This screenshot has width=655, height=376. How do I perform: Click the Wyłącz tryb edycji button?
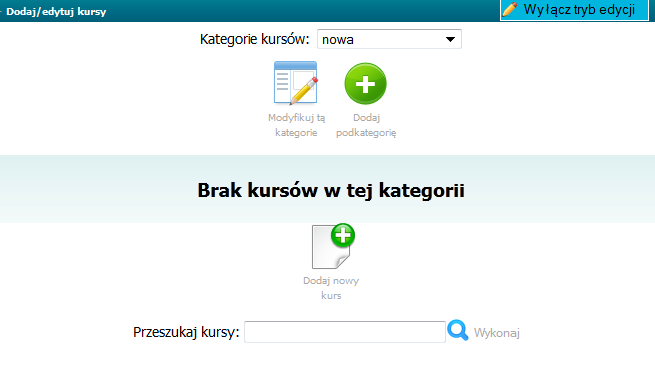pyautogui.click(x=574, y=10)
